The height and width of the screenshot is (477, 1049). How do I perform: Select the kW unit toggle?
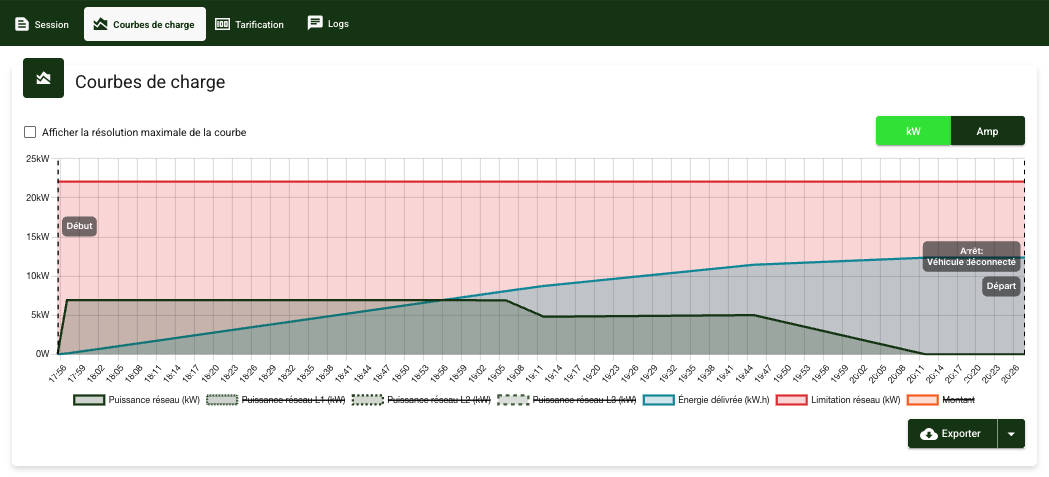913,131
